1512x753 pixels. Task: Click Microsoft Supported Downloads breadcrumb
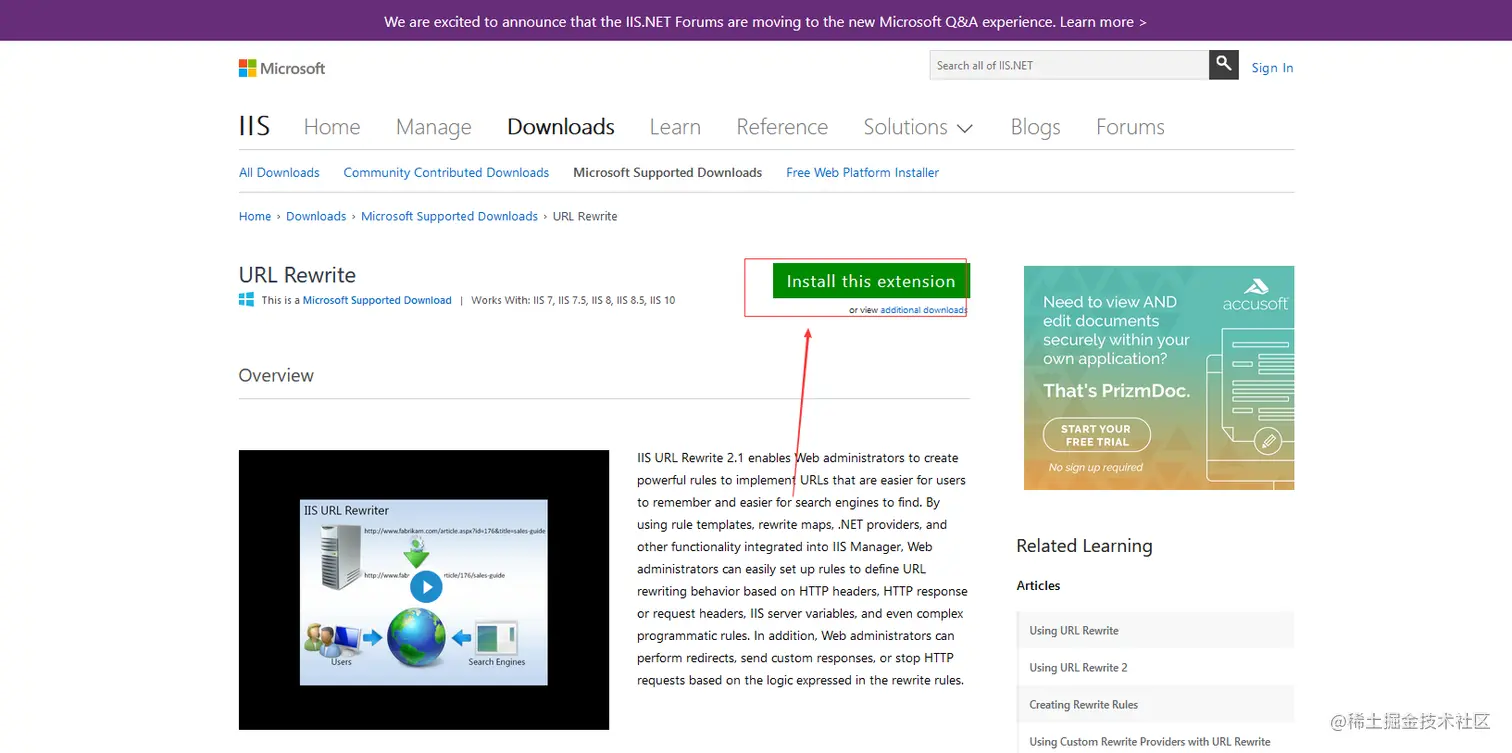(449, 216)
